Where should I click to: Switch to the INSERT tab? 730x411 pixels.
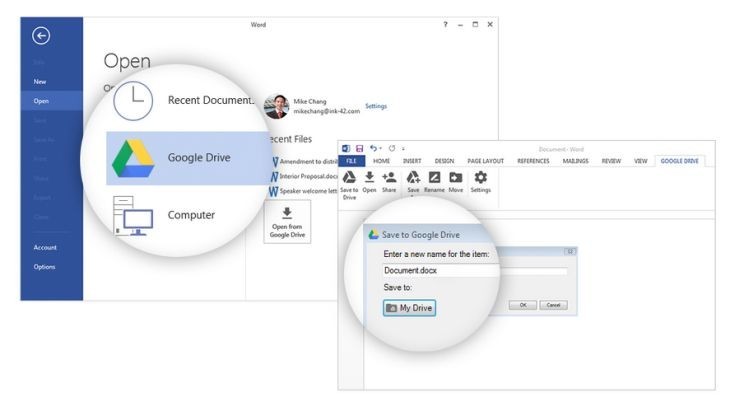412,161
